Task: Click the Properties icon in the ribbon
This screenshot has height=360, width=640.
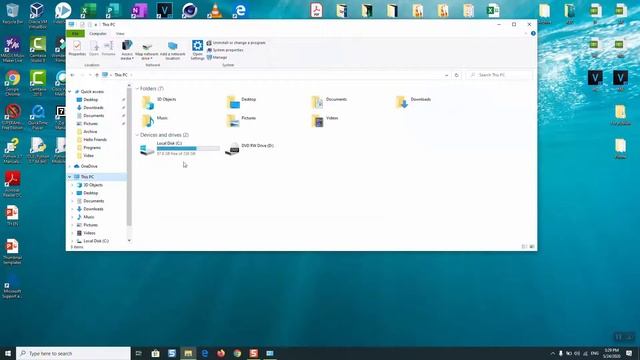Action: 77,49
